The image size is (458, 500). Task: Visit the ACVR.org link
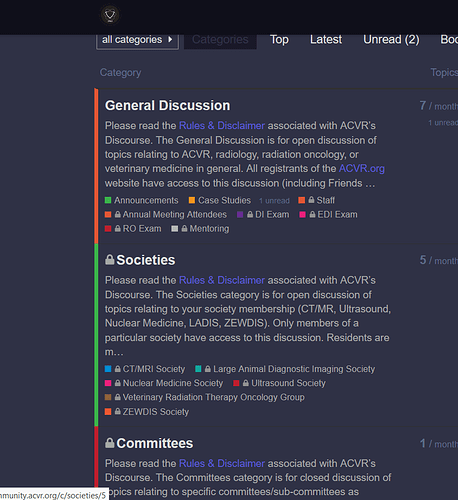362,169
